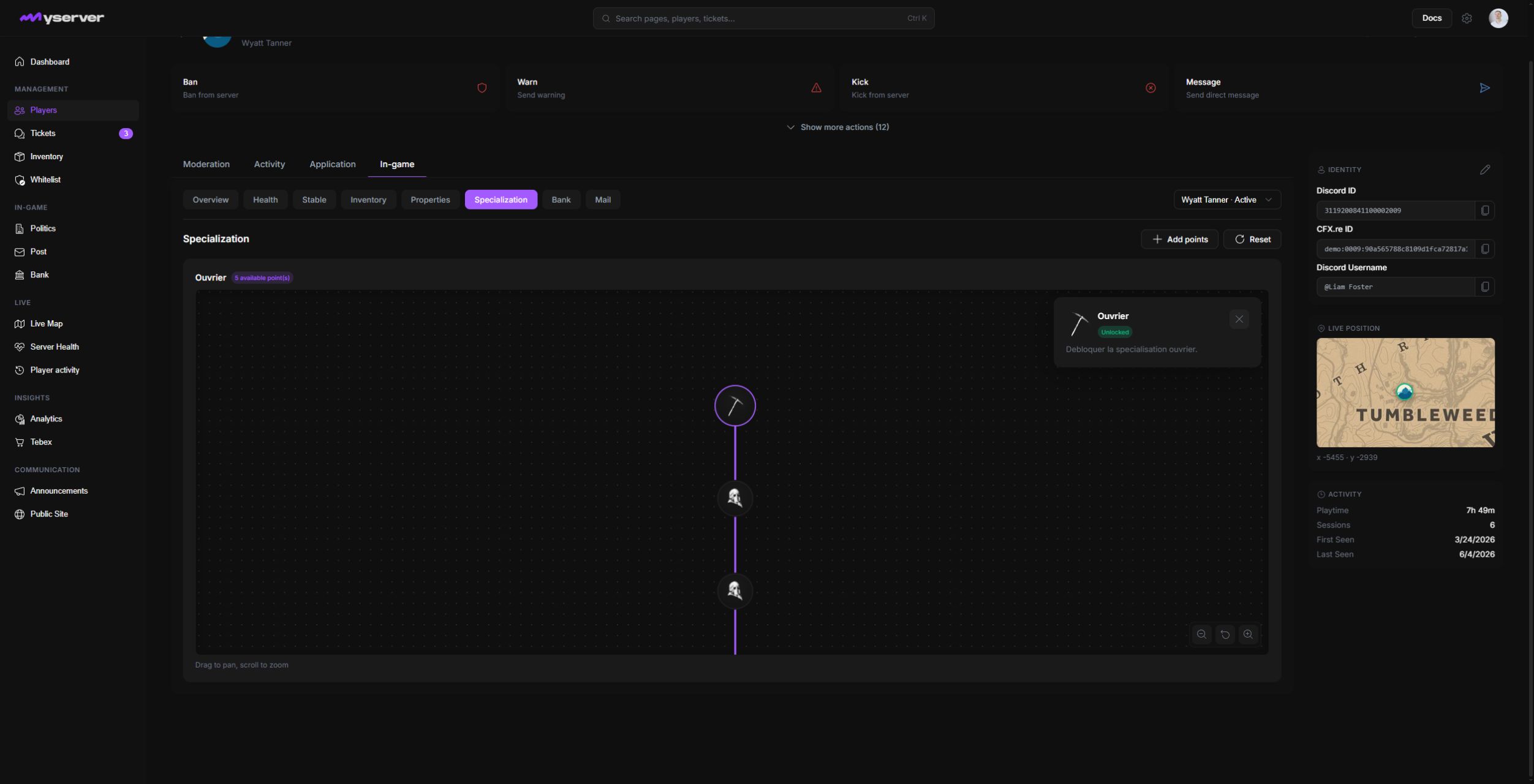Click the Warn triangle icon
Image resolution: width=1534 pixels, height=784 pixels.
tap(817, 88)
